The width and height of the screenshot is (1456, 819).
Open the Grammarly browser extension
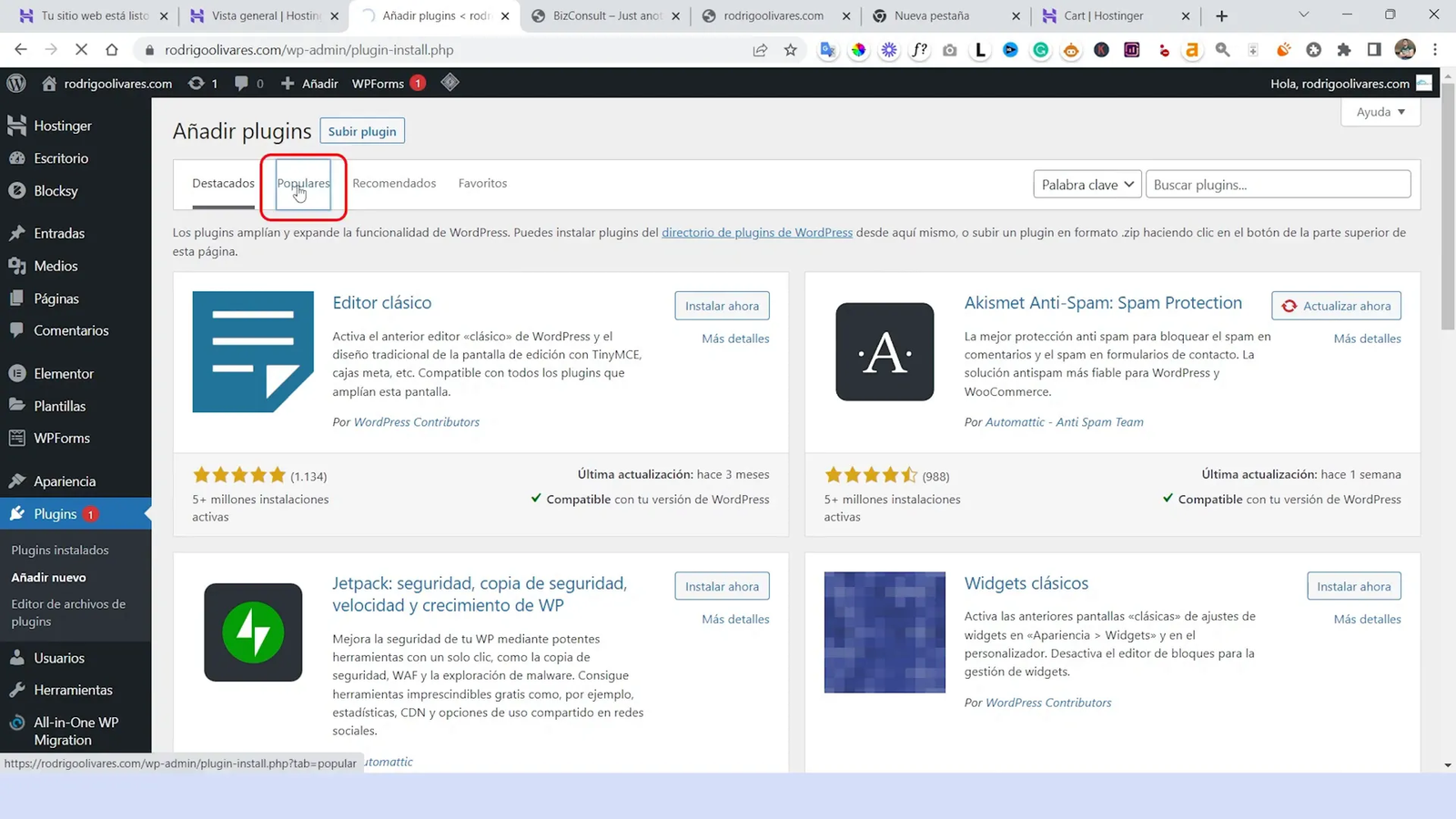(x=1040, y=50)
